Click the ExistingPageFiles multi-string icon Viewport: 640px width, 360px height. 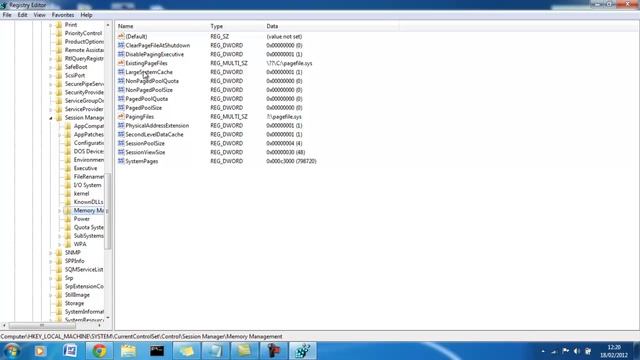[x=121, y=63]
